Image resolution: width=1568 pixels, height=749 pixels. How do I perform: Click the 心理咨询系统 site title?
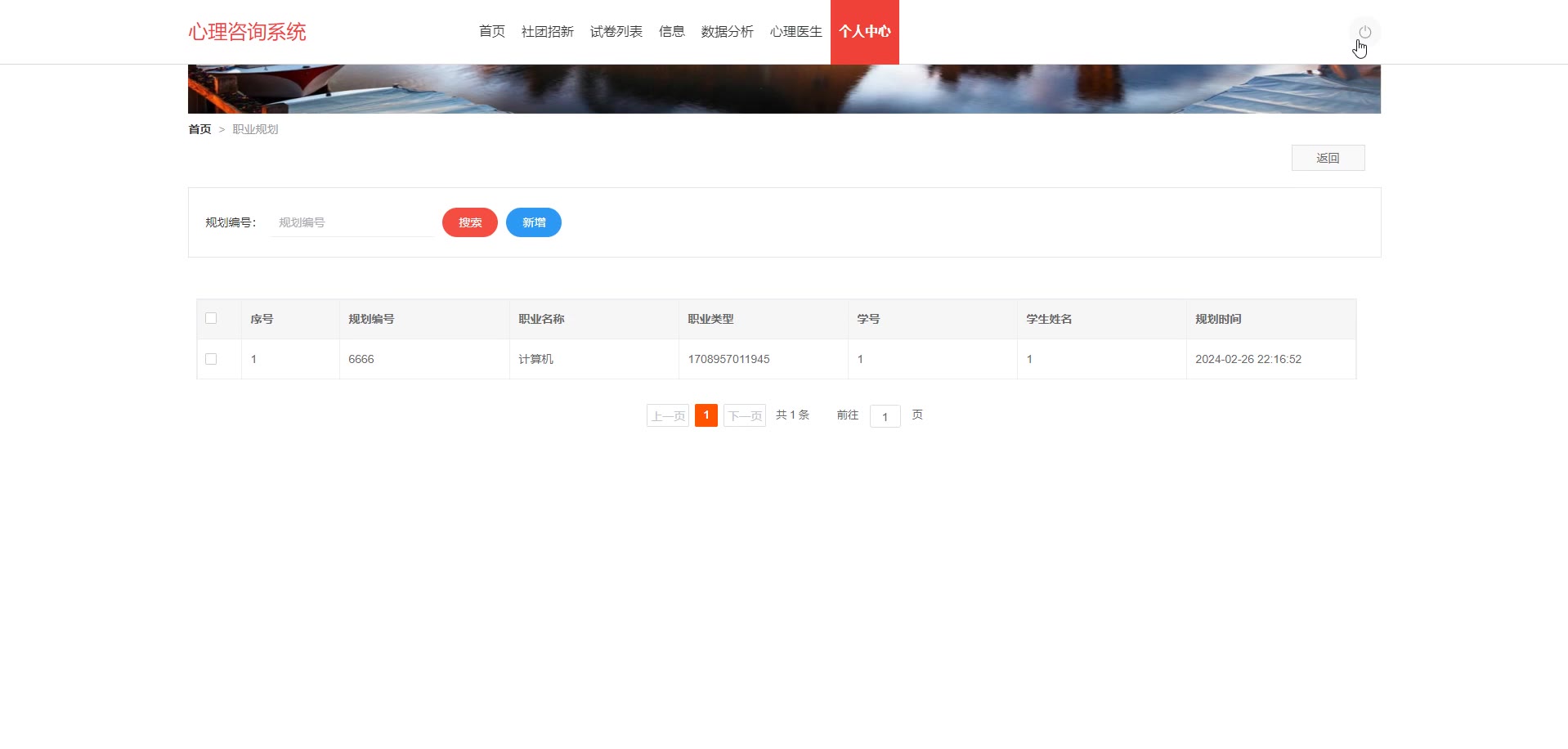[x=247, y=32]
